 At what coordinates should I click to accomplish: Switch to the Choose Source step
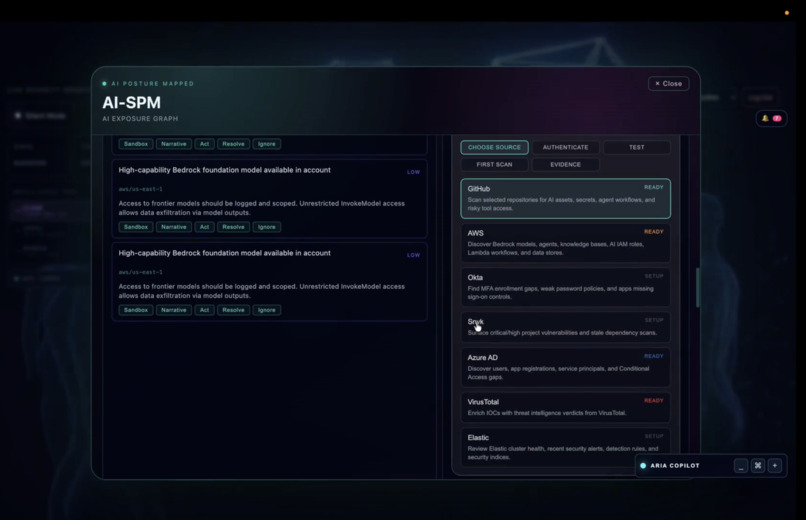pyautogui.click(x=494, y=147)
